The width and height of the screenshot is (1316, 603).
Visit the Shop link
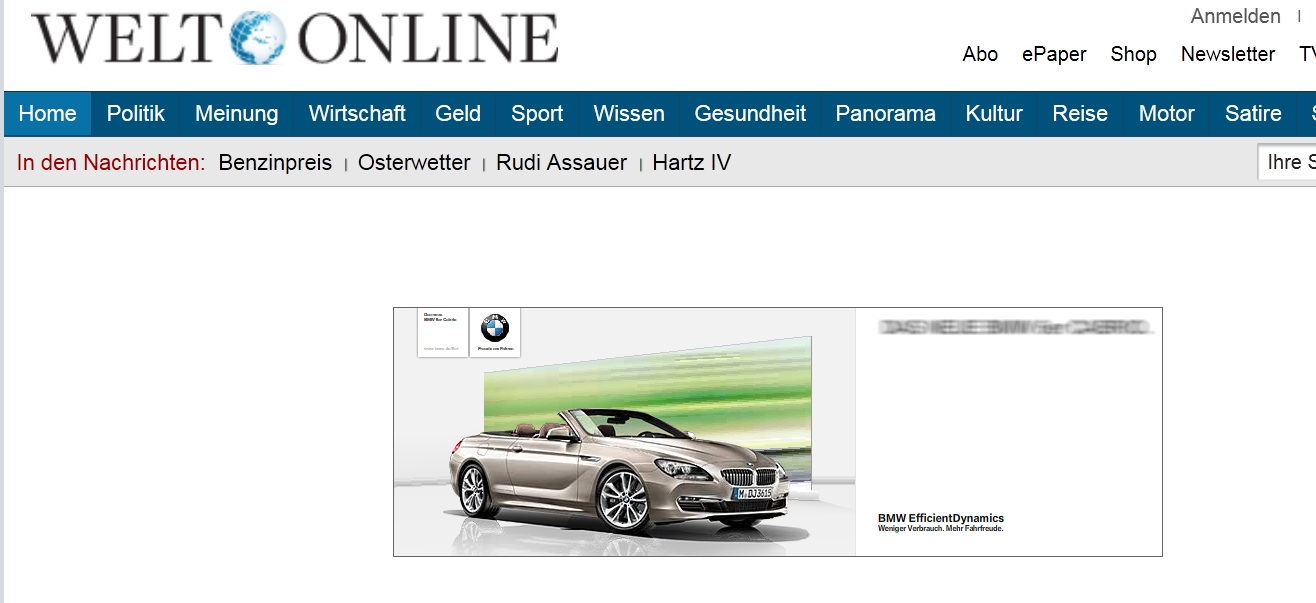coord(1133,54)
